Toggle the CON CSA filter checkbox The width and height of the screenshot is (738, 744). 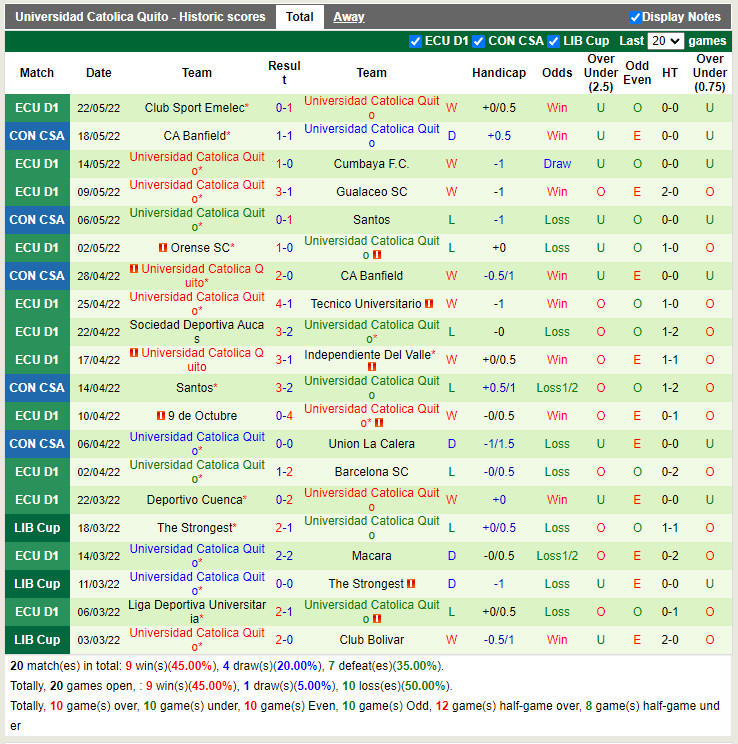479,41
